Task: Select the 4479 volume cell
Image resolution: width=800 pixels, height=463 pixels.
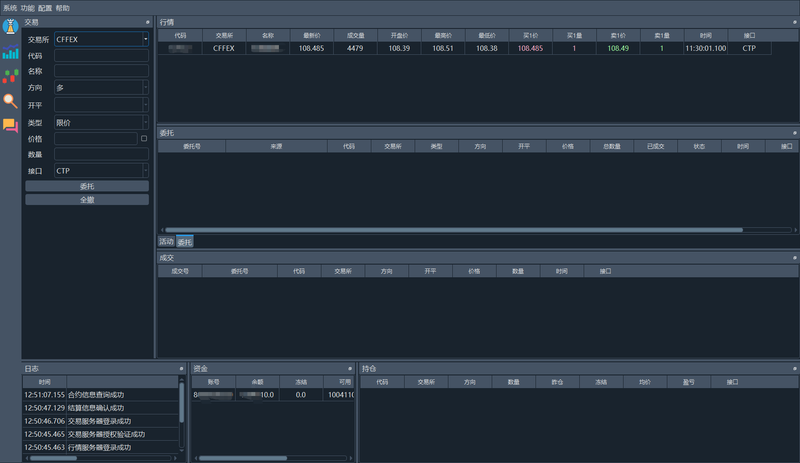Action: coord(356,48)
